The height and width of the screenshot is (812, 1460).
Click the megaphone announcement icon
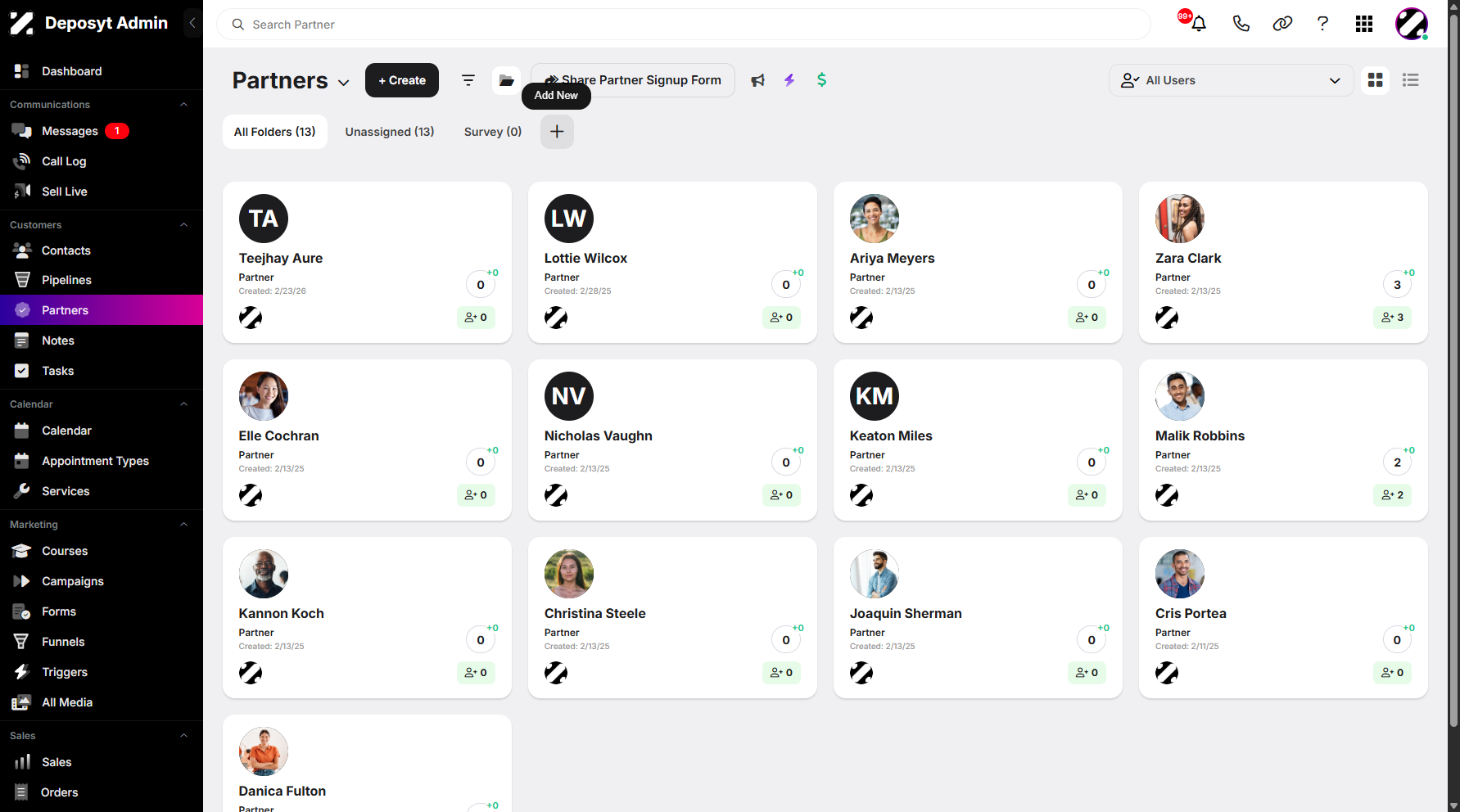coord(758,80)
